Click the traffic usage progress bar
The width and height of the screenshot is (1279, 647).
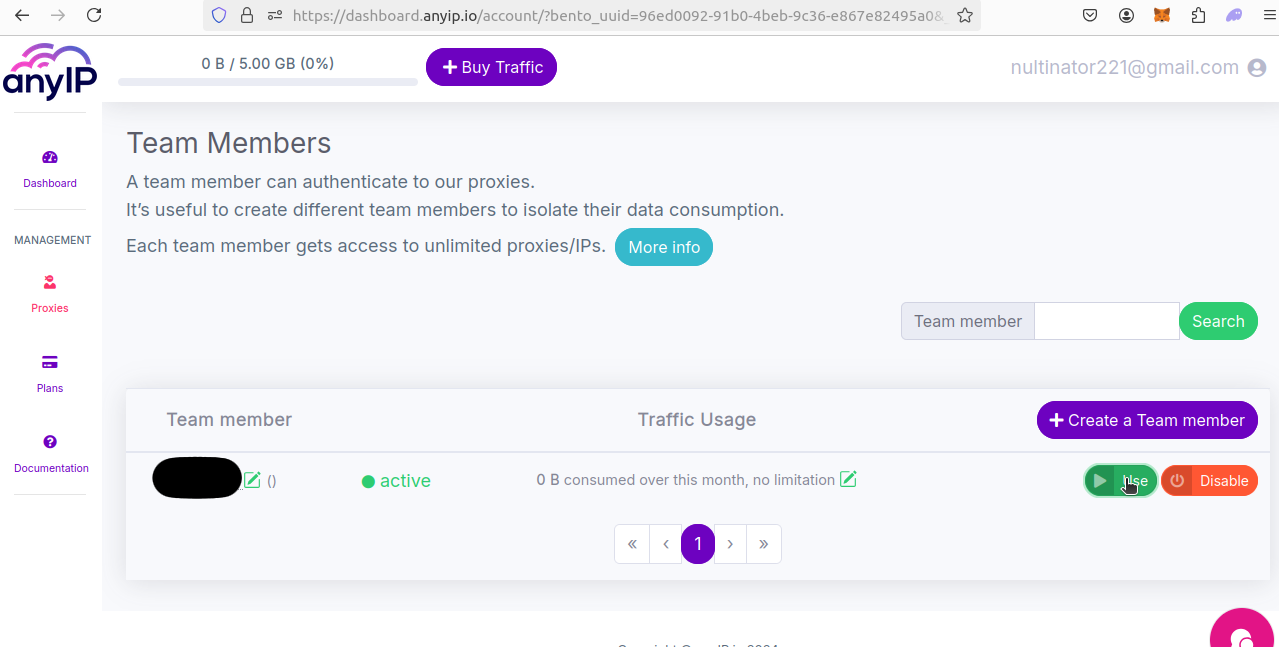(268, 82)
